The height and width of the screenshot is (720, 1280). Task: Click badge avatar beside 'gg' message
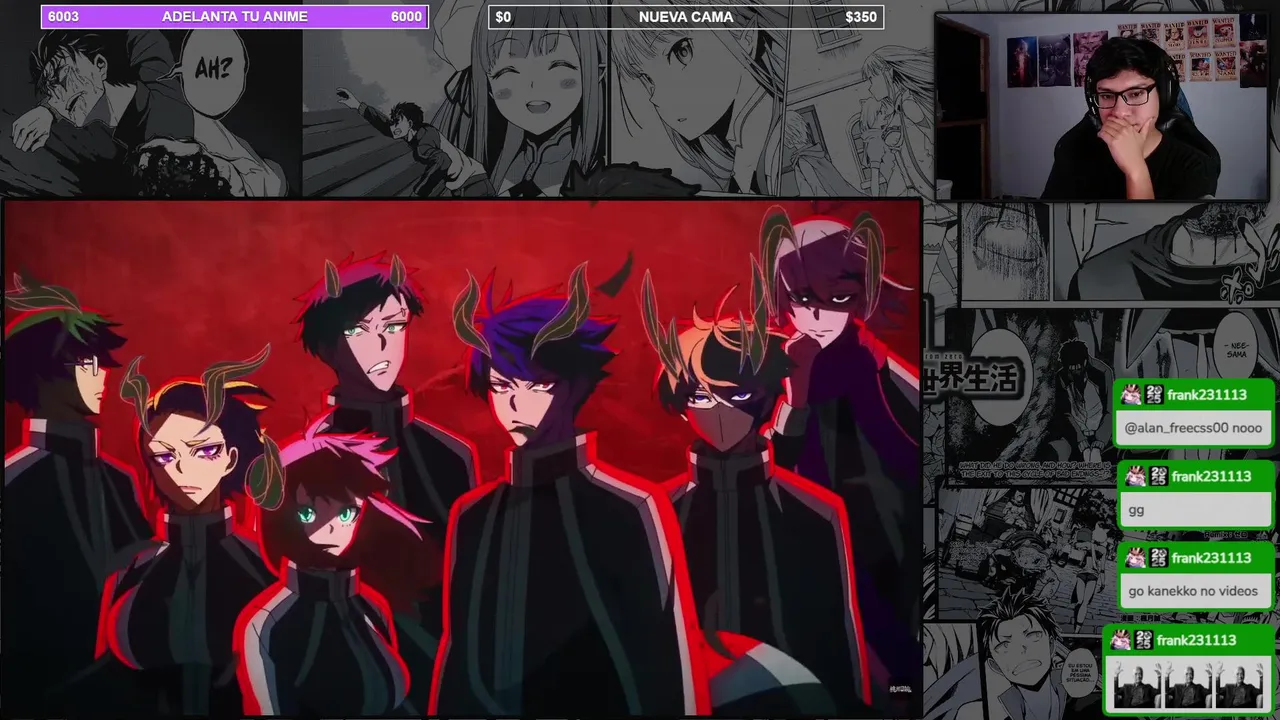(1135, 477)
